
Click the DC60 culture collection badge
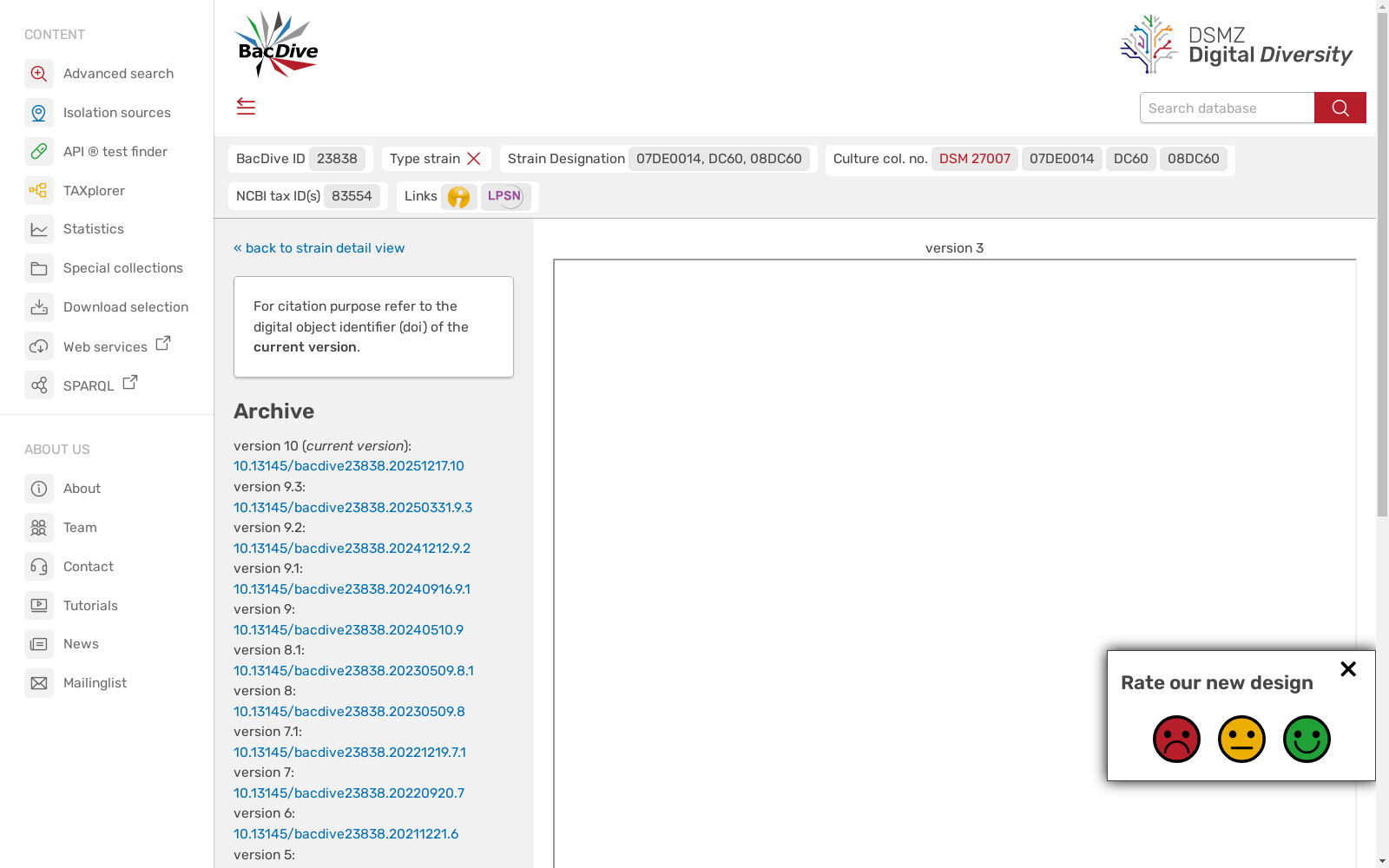coord(1131,159)
